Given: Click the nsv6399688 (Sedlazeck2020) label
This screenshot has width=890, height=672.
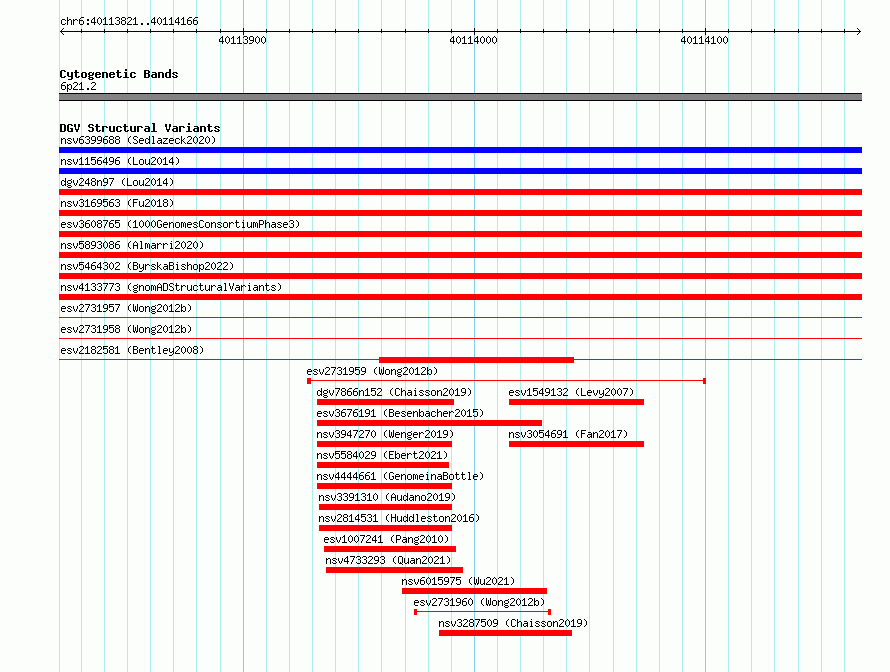Looking at the screenshot, I should tap(138, 140).
